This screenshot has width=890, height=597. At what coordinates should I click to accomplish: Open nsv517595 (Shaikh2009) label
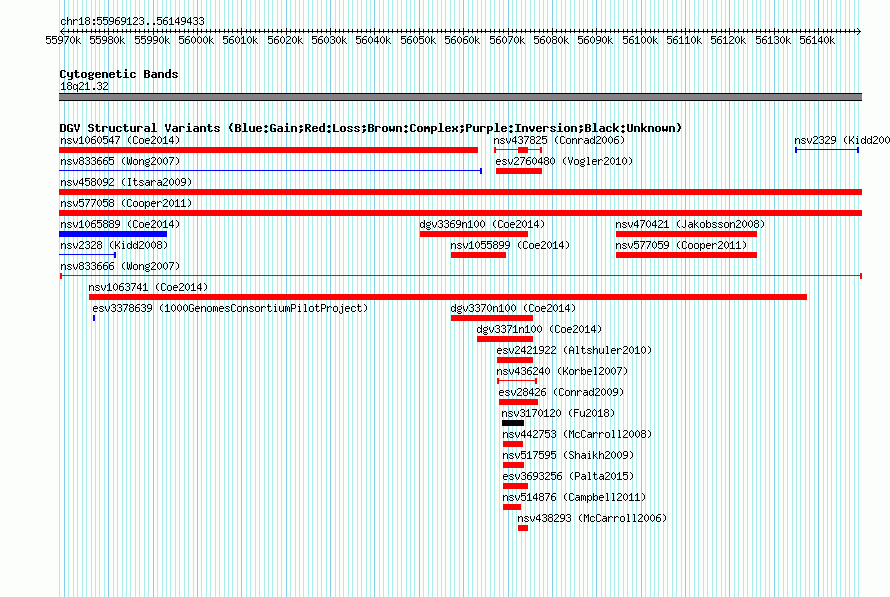click(x=568, y=455)
